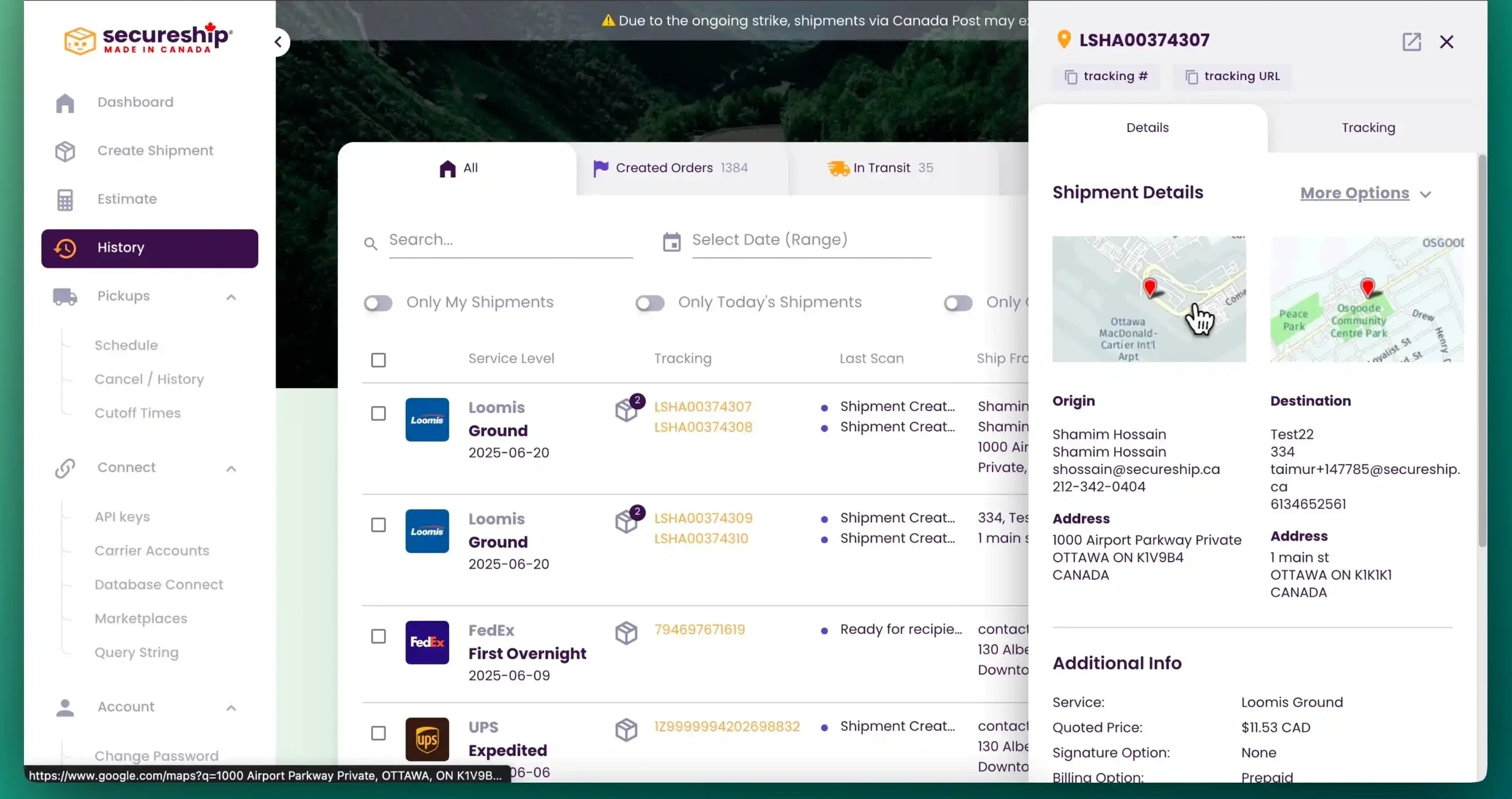Click package icon for FedEx shipment
This screenshot has height=799, width=1512.
626,633
